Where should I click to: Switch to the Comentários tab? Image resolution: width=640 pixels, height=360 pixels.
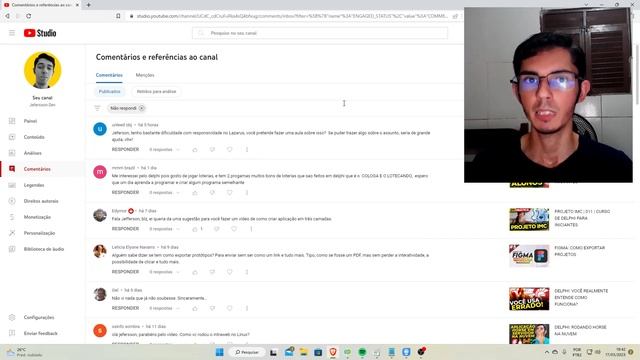[x=109, y=75]
